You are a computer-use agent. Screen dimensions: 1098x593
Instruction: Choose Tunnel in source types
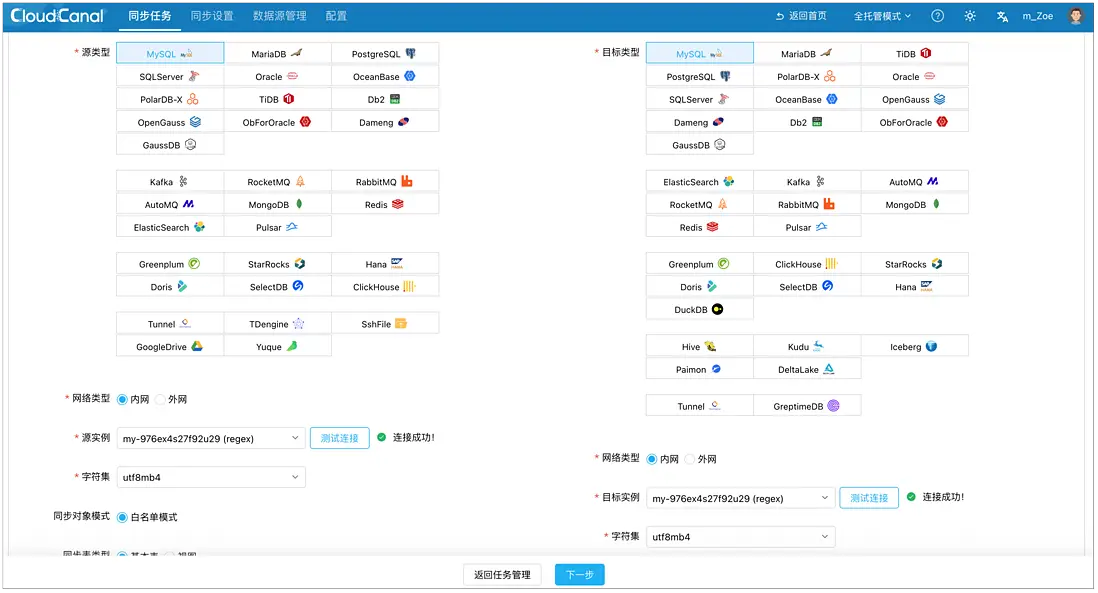170,323
